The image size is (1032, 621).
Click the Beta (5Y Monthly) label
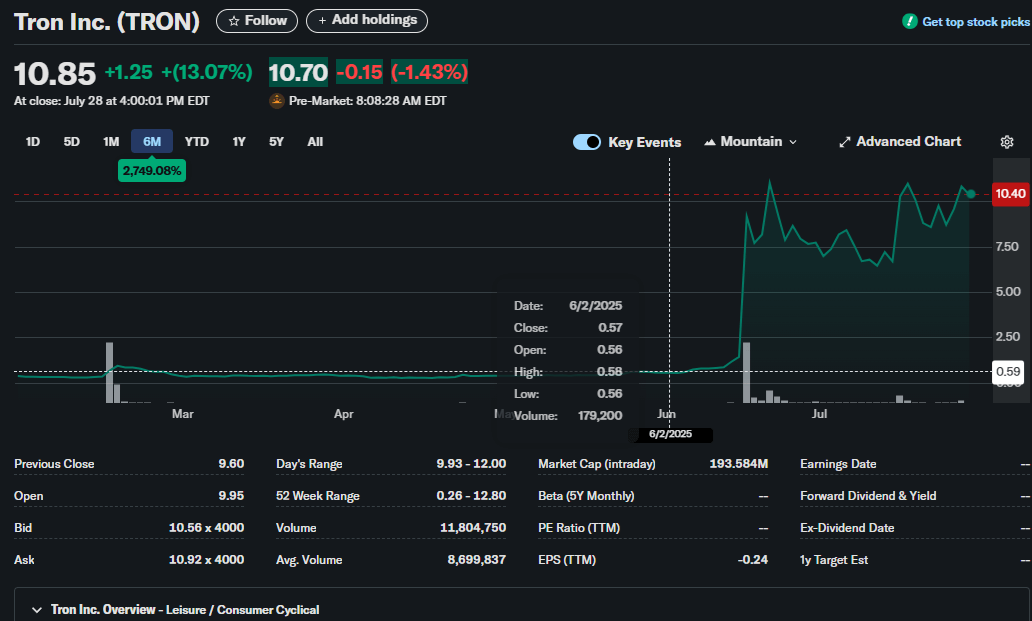[x=586, y=495]
